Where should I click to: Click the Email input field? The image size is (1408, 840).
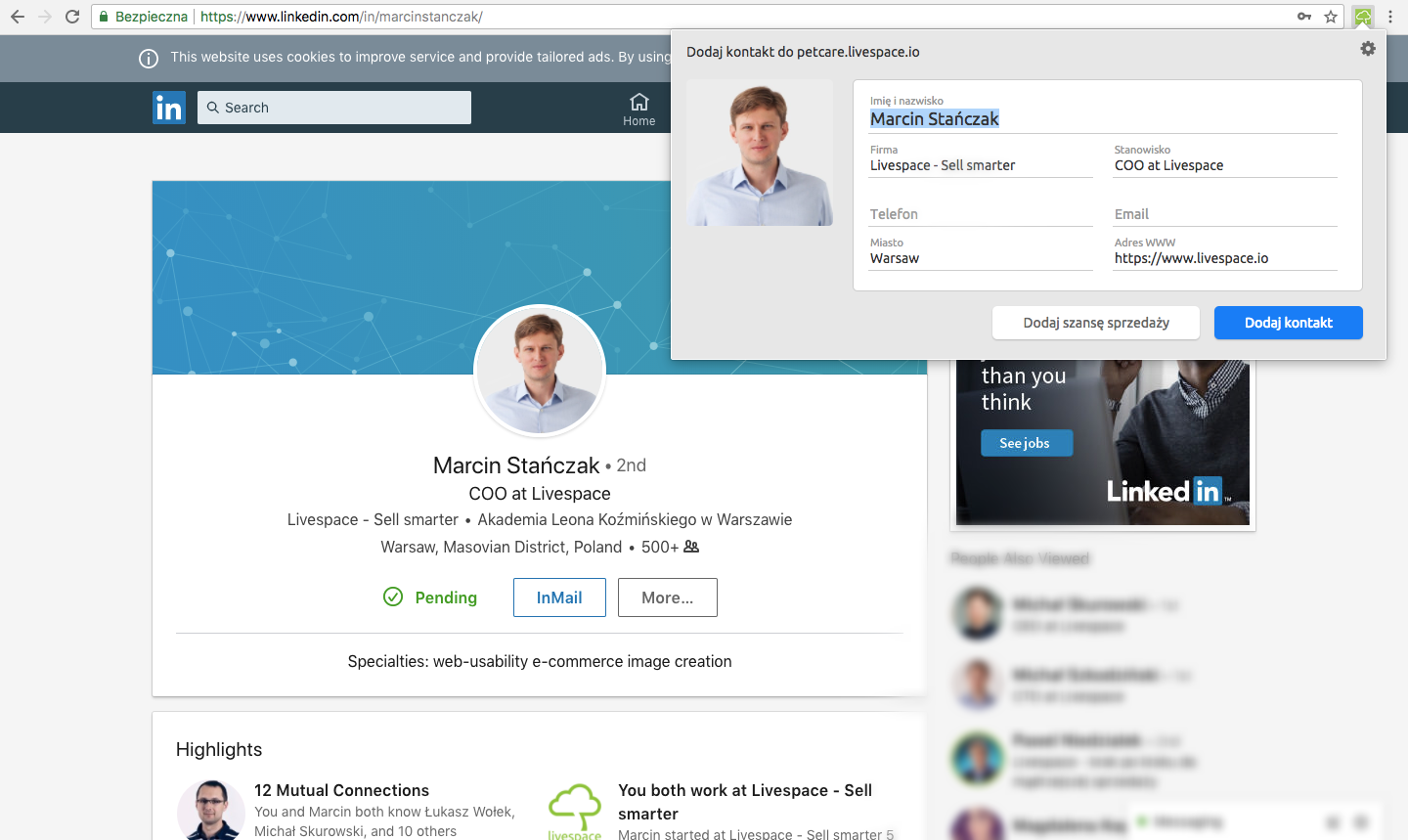(1225, 214)
